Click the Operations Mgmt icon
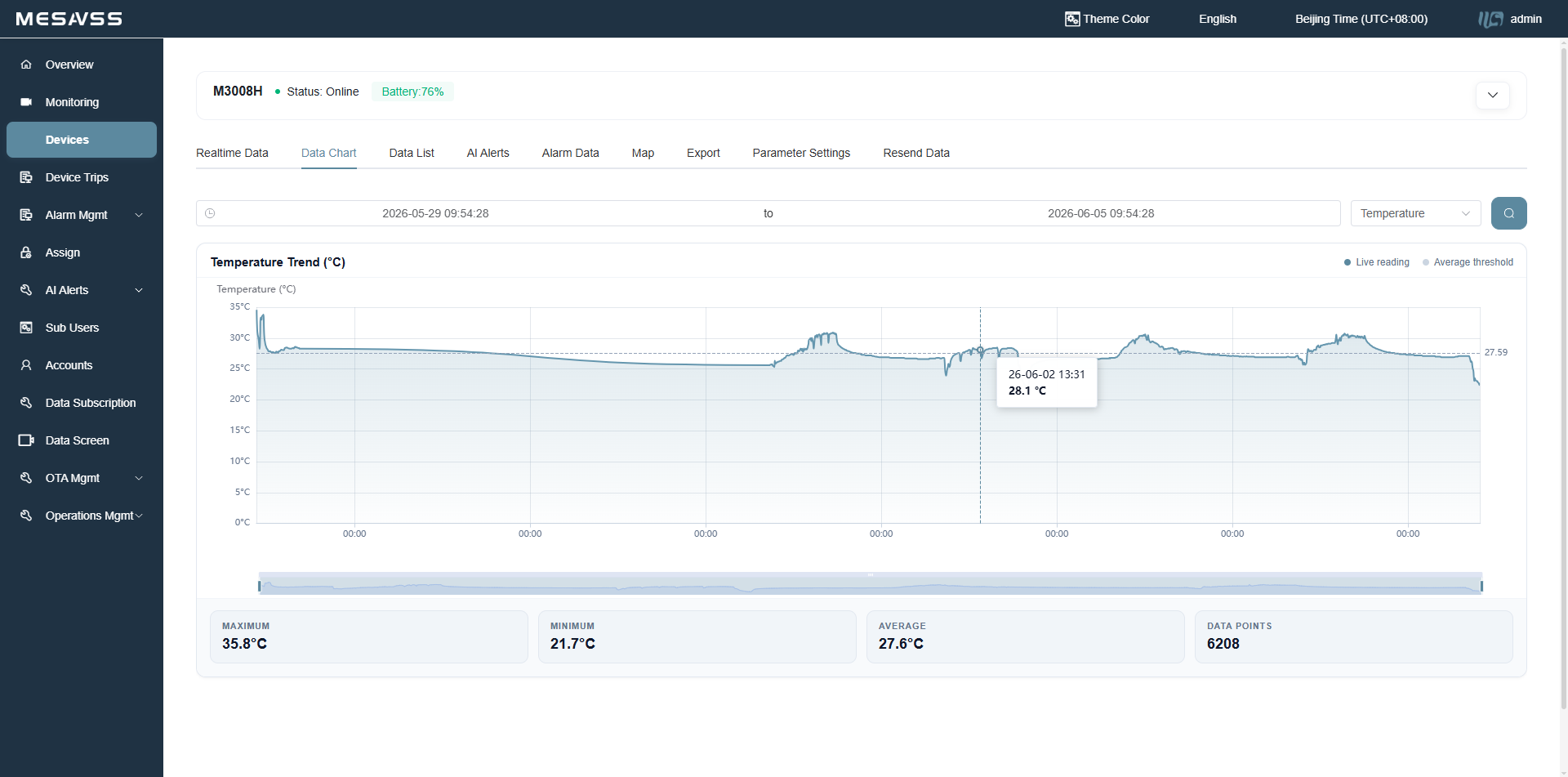The height and width of the screenshot is (777, 1568). 26,516
